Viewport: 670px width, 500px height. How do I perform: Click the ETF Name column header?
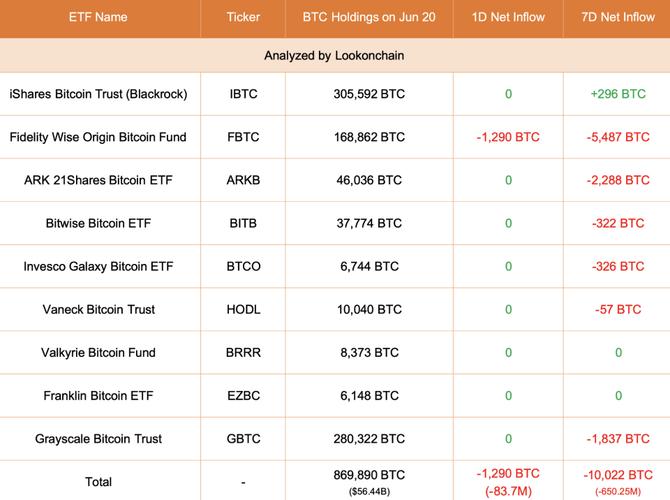98,18
